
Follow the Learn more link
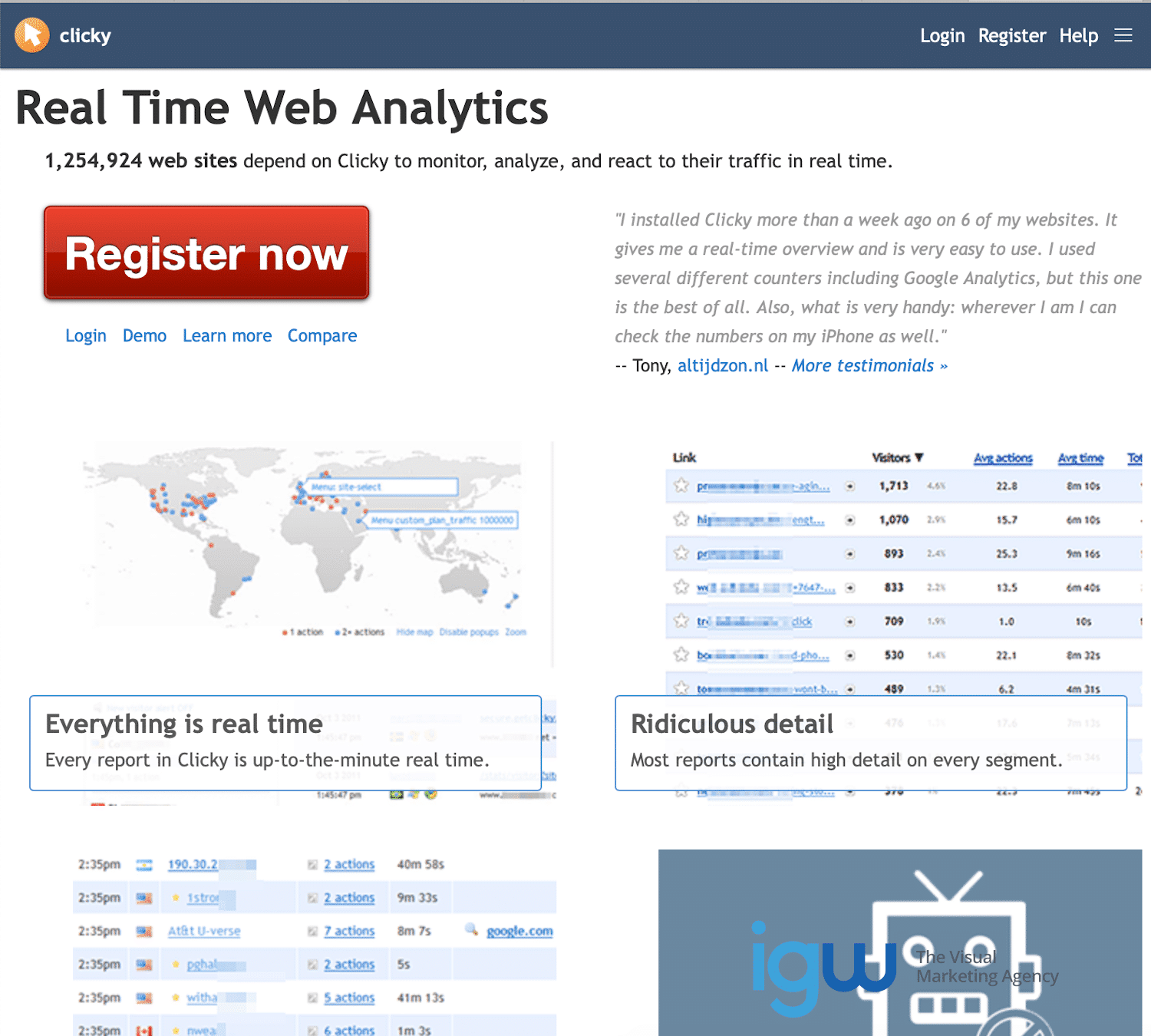click(x=227, y=336)
